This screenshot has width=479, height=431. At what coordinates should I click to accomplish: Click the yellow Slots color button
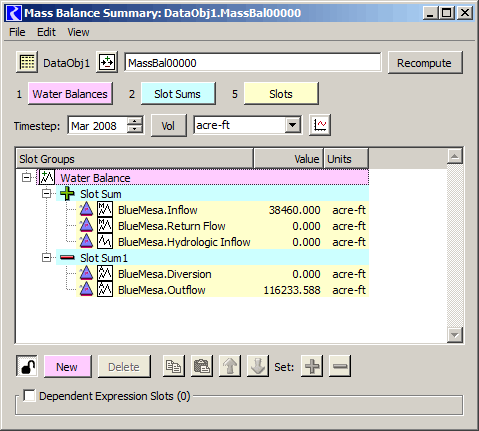pos(281,94)
